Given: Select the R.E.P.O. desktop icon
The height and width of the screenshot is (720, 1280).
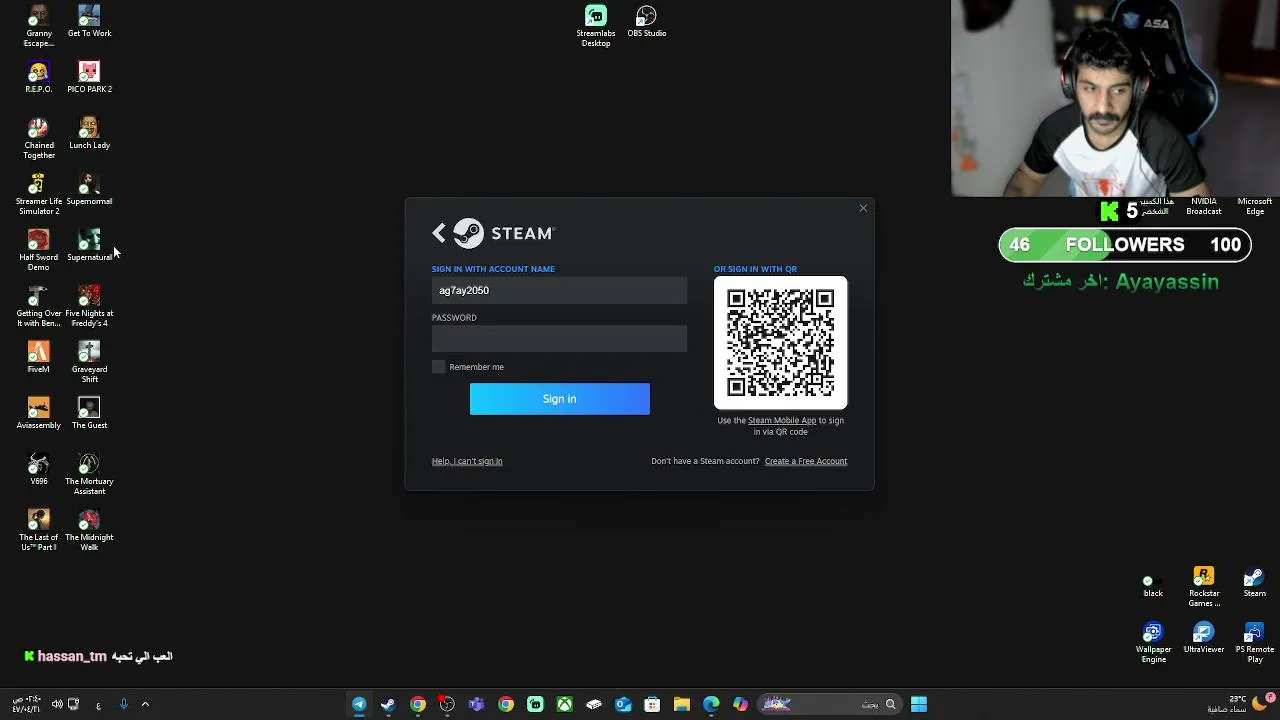Looking at the screenshot, I should click(x=38, y=78).
